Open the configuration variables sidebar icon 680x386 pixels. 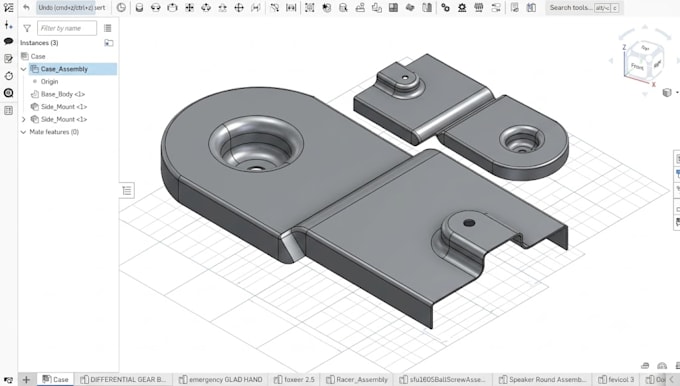(x=8, y=25)
